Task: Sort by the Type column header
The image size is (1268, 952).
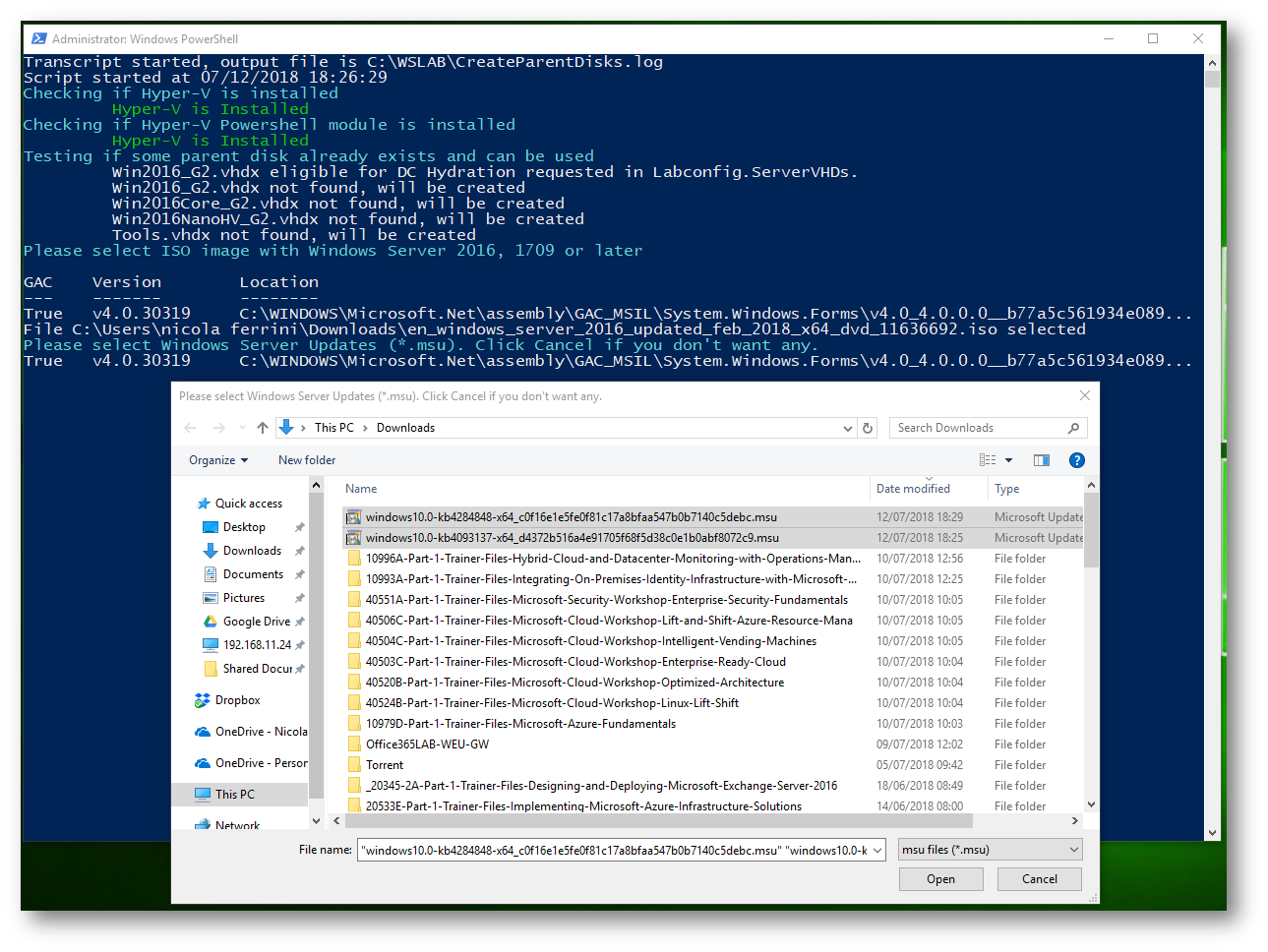Action: coord(1035,489)
